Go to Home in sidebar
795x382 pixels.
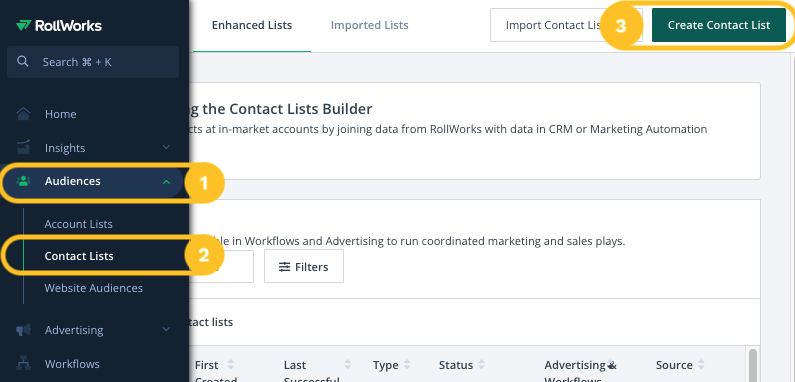(x=60, y=114)
